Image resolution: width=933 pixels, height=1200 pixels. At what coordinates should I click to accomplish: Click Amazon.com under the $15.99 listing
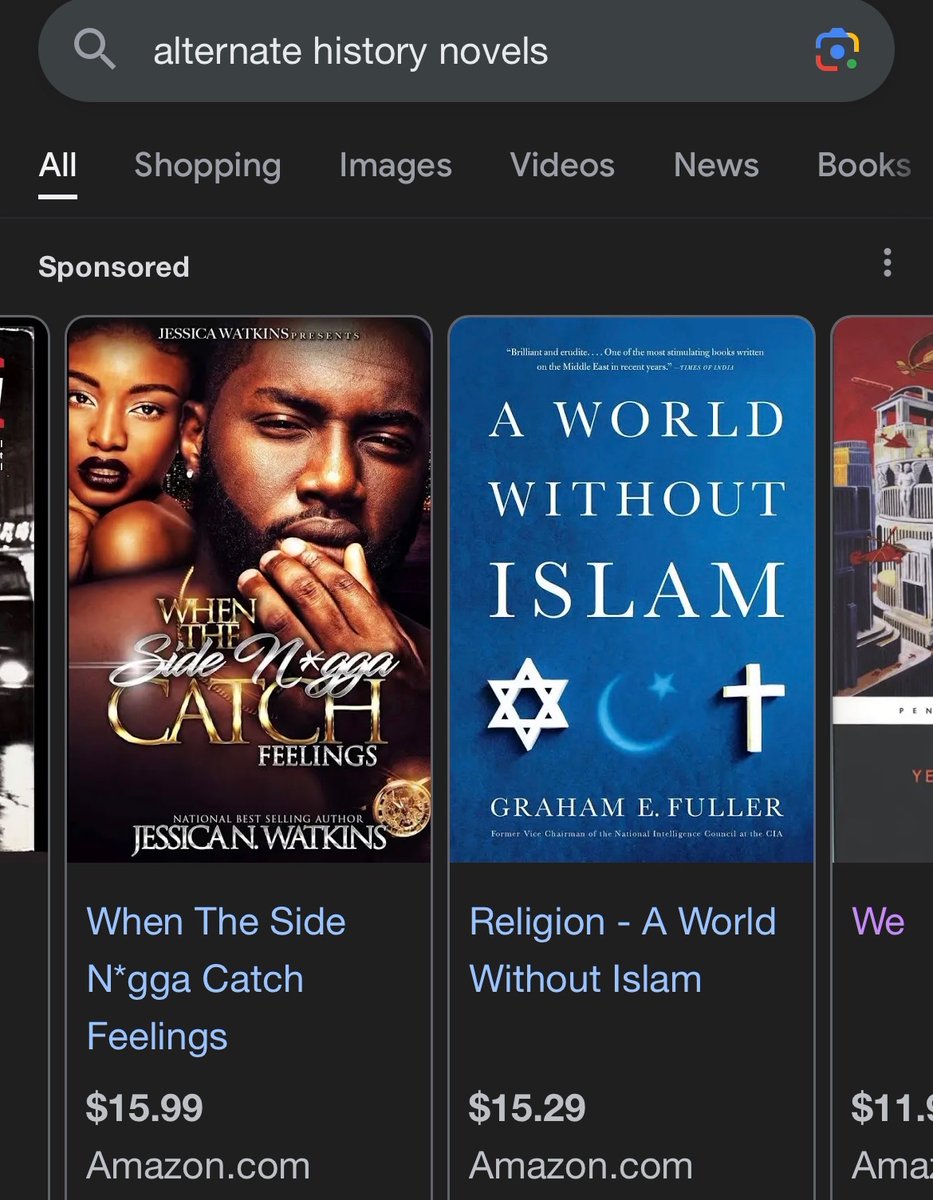198,1166
